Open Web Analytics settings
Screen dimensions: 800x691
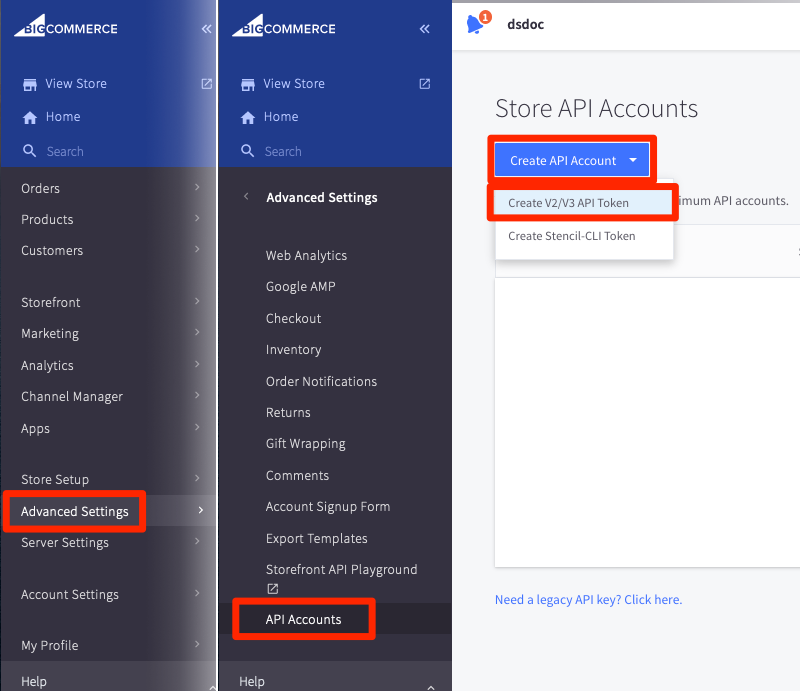(x=306, y=256)
